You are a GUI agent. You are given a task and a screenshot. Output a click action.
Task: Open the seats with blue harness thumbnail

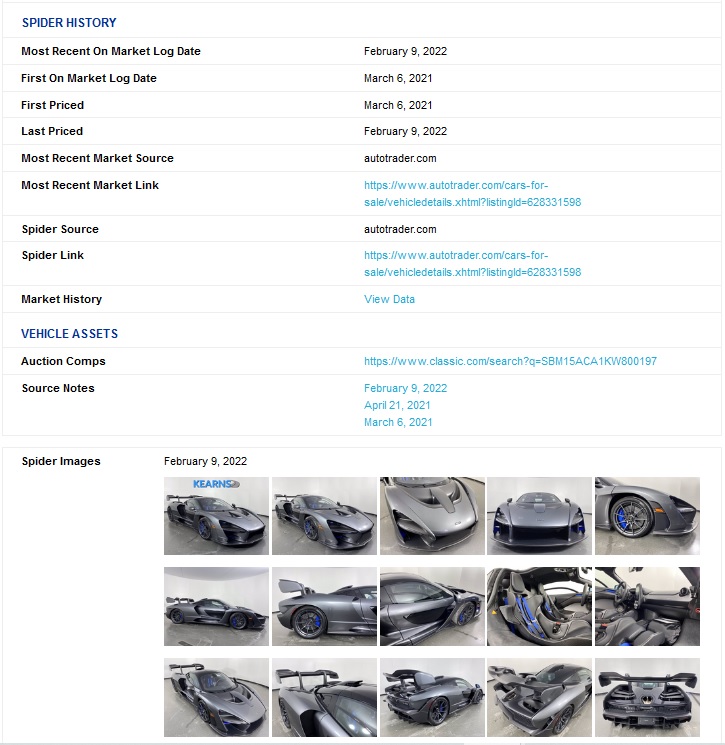[539, 606]
